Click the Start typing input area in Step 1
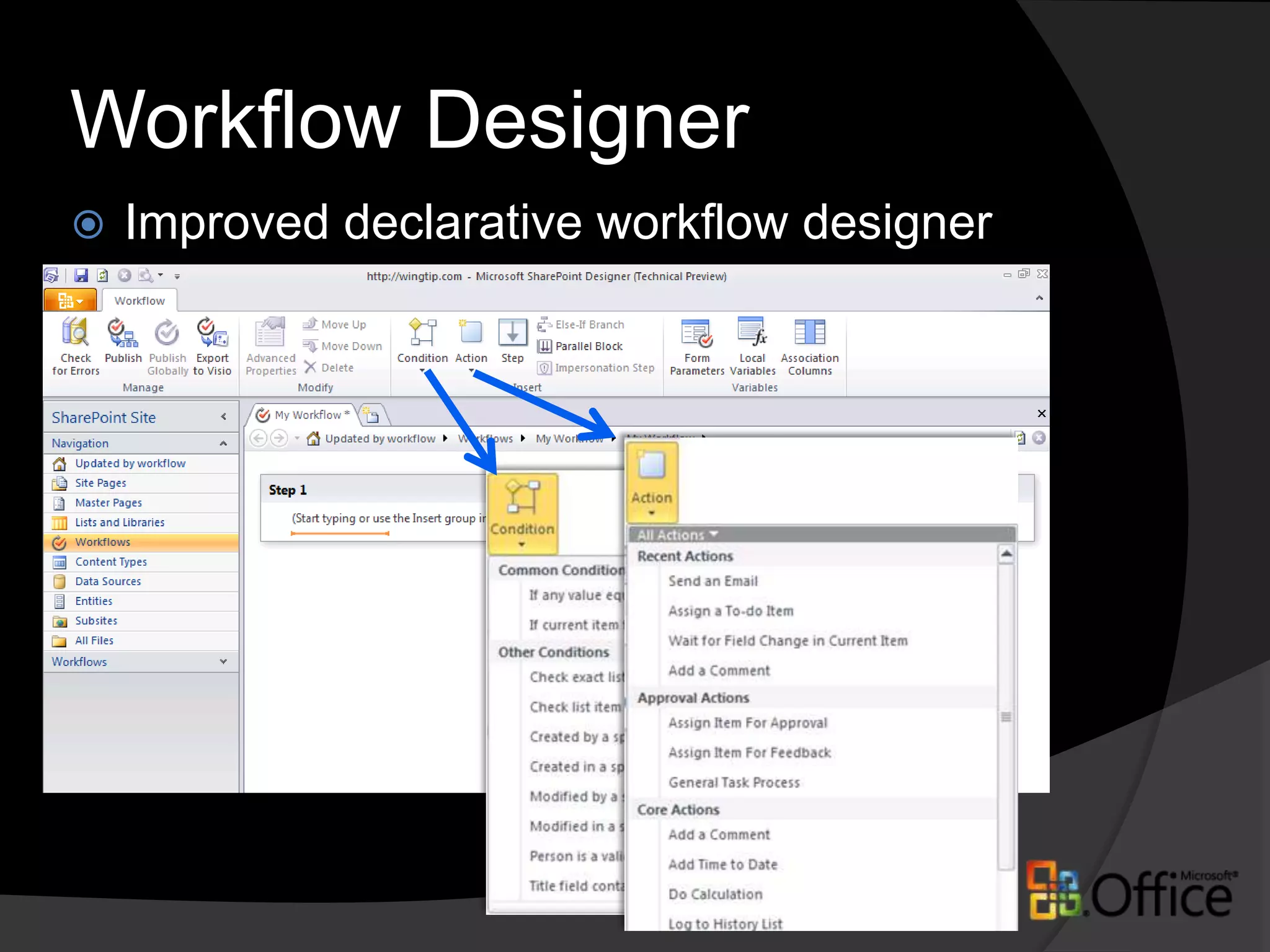 point(389,518)
